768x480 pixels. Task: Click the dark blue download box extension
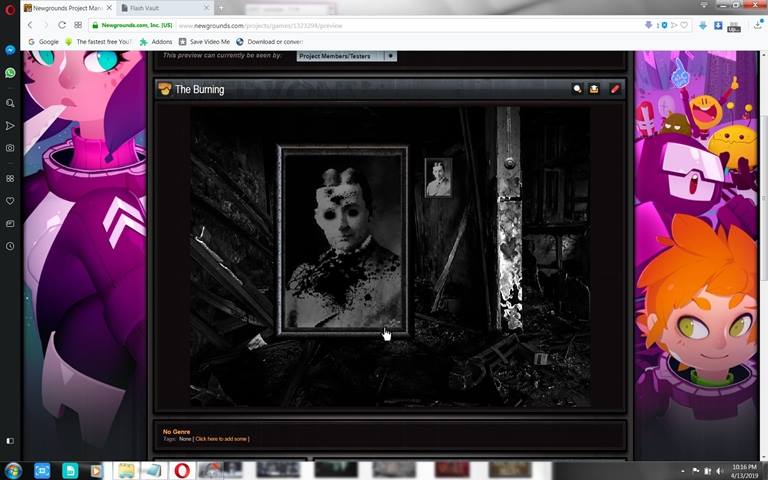click(x=718, y=25)
